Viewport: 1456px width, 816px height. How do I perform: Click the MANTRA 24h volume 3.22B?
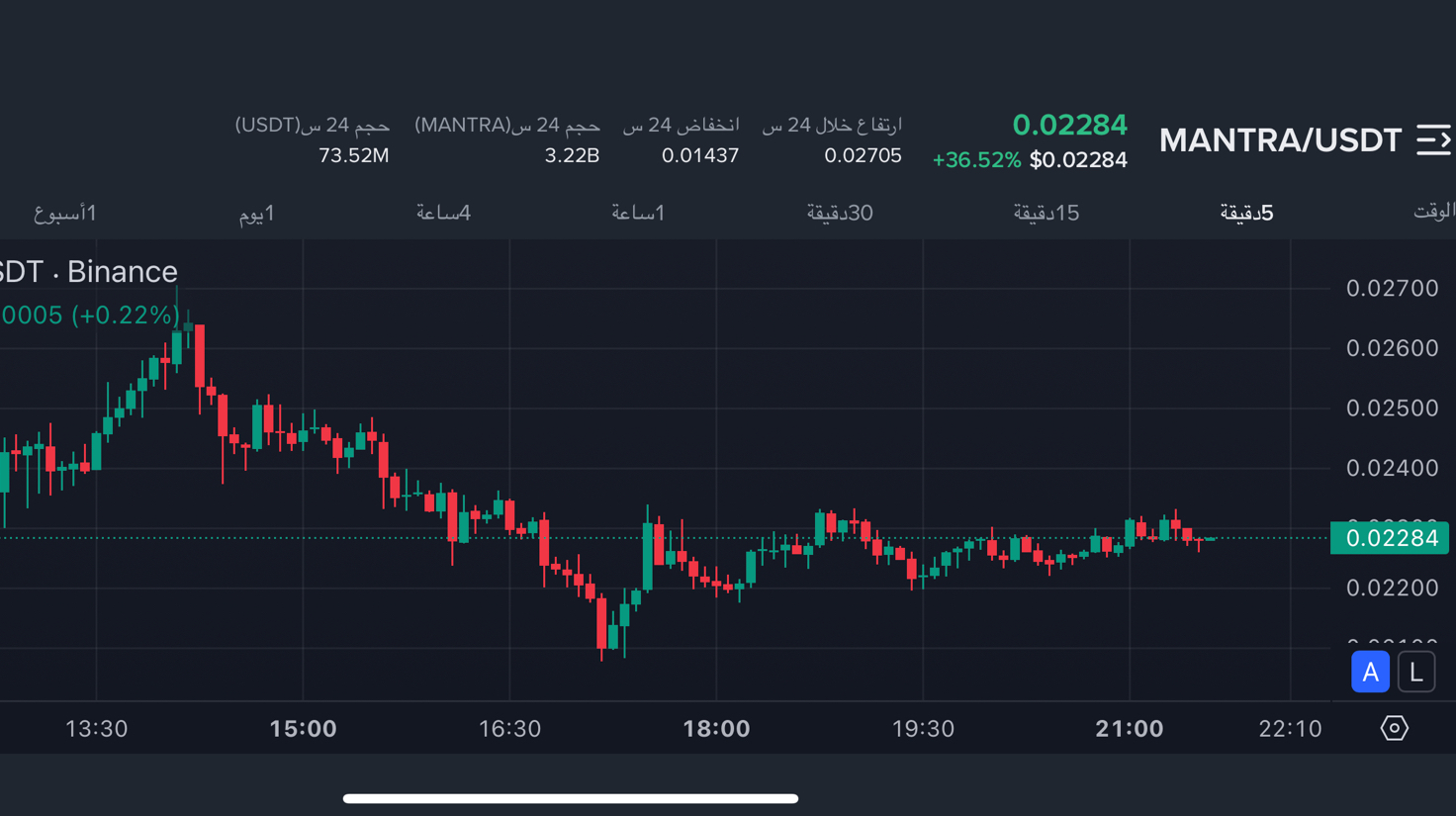click(572, 155)
